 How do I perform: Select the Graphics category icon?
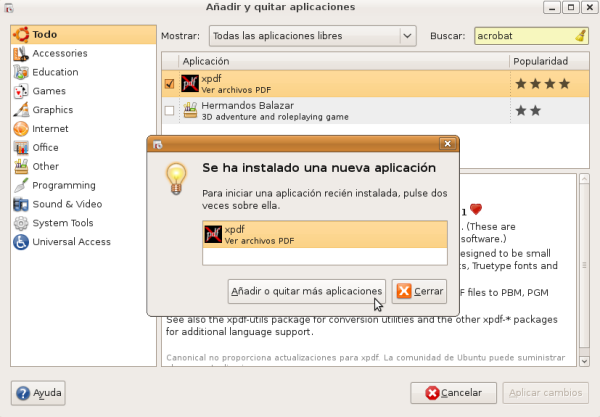coord(20,110)
